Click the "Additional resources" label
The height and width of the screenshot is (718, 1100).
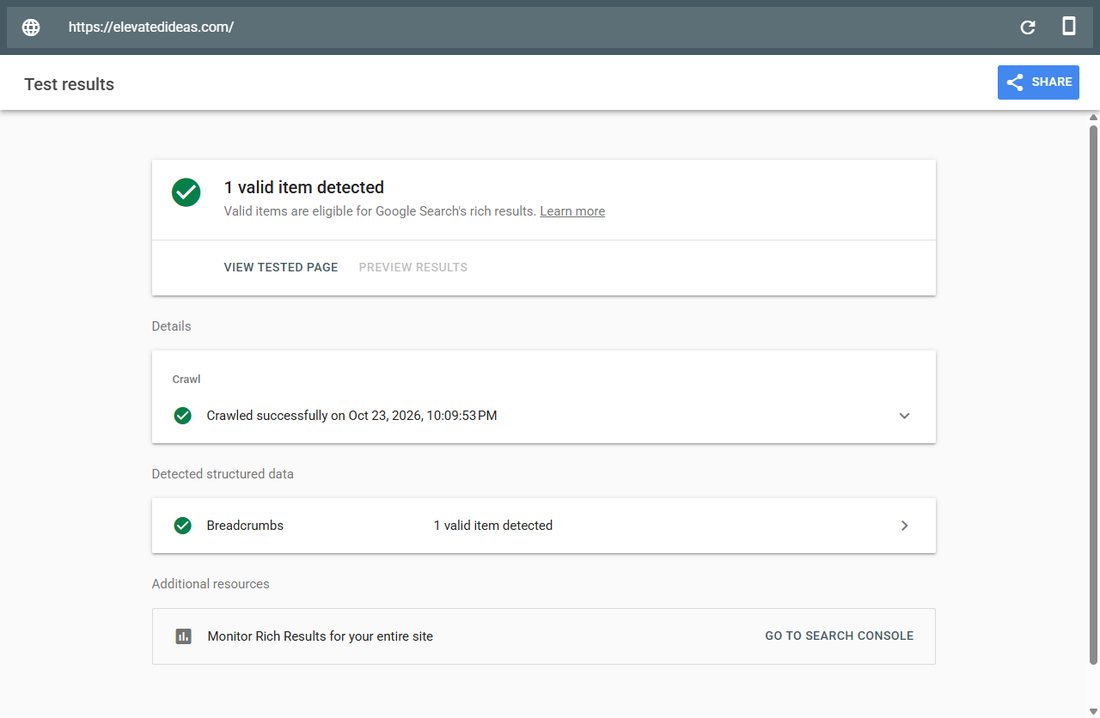click(210, 584)
